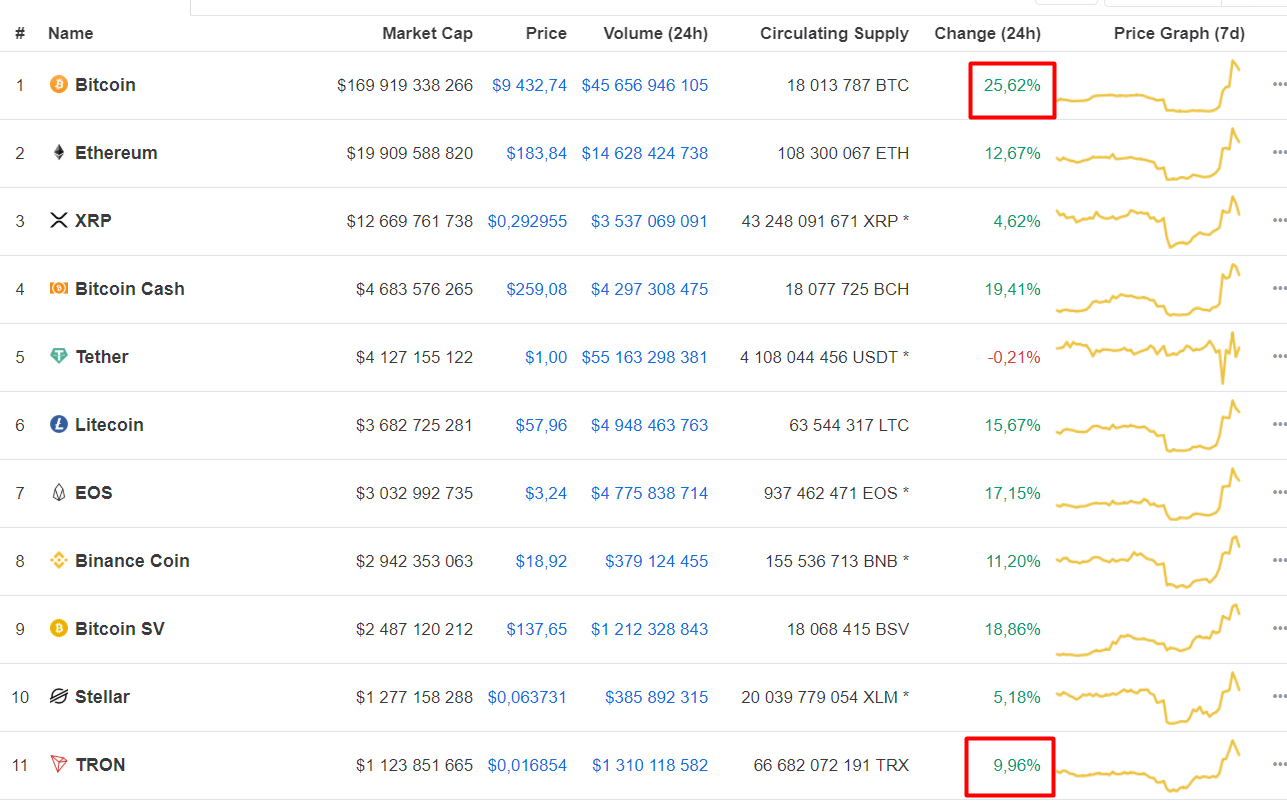View XRP 7d price graph thumbnail
Screen dimensions: 1287x804
1149,222
